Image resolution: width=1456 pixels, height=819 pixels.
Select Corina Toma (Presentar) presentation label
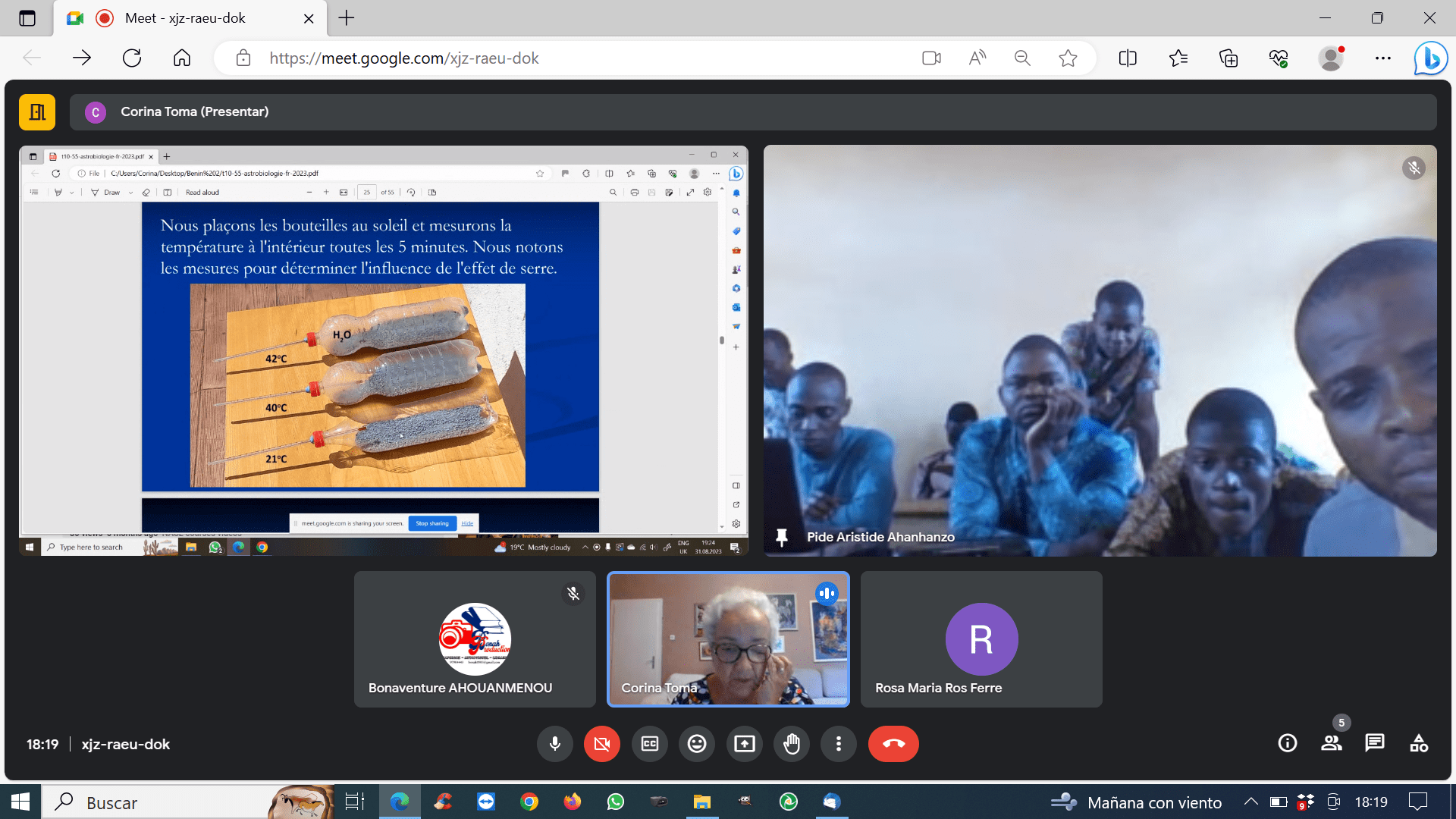pos(194,112)
